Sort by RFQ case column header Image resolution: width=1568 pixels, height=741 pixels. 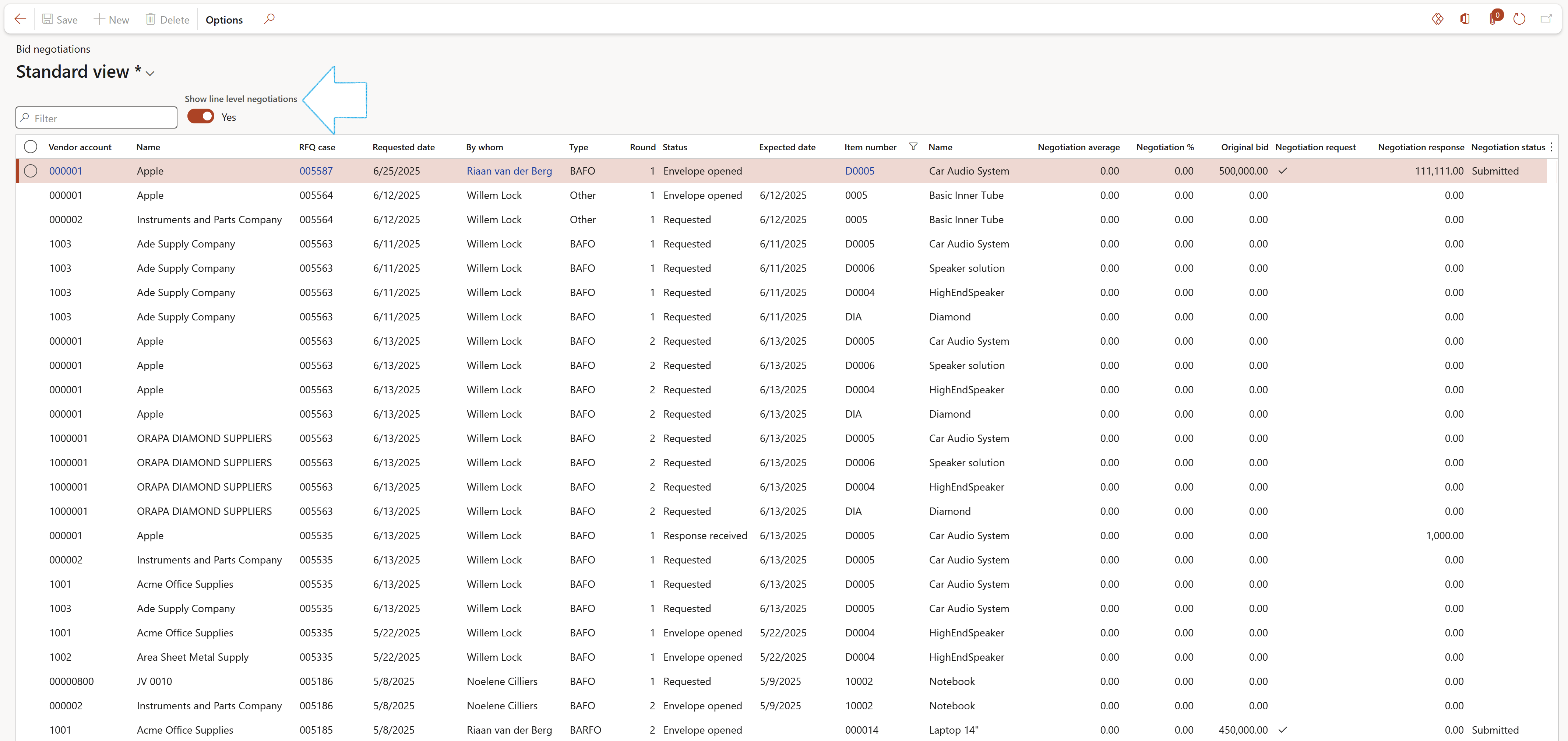tap(317, 147)
